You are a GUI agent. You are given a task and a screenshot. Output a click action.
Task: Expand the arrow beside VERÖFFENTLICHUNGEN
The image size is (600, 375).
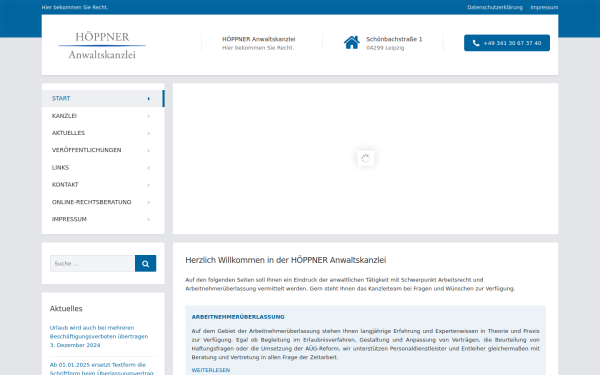(x=148, y=150)
